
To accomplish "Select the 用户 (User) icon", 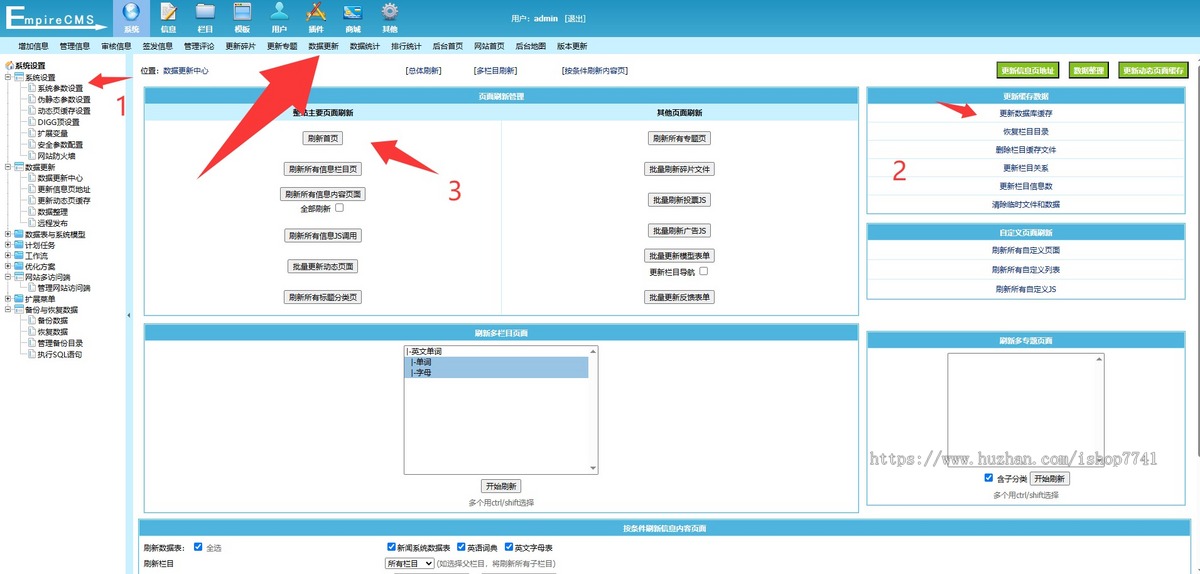I will point(279,13).
